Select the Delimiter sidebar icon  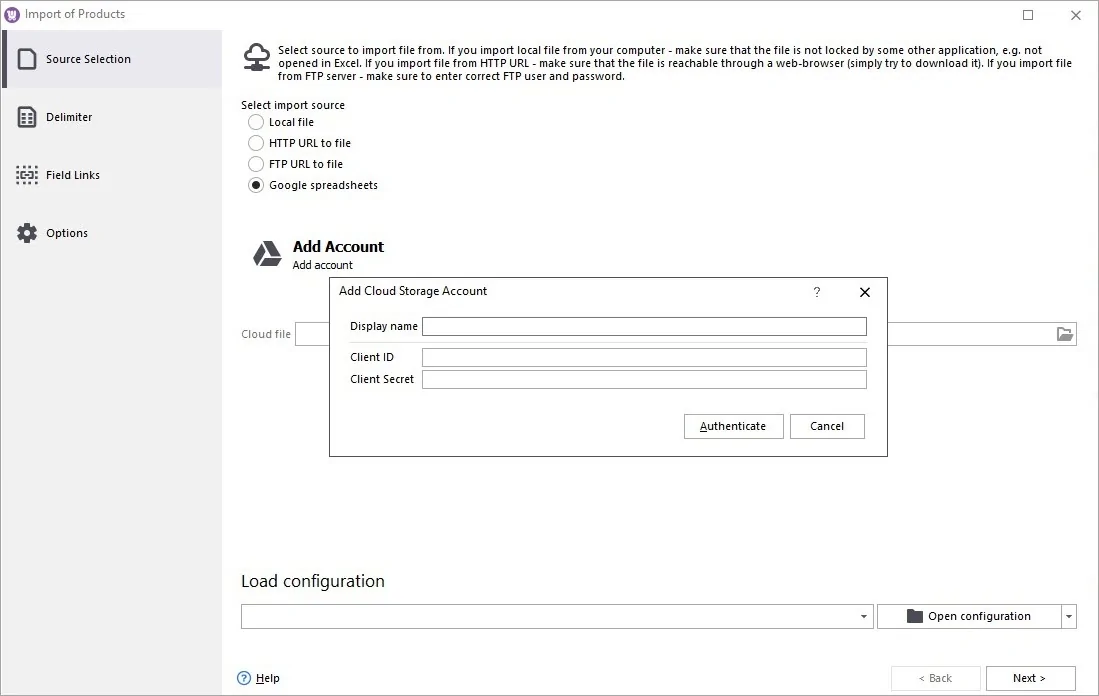26,116
